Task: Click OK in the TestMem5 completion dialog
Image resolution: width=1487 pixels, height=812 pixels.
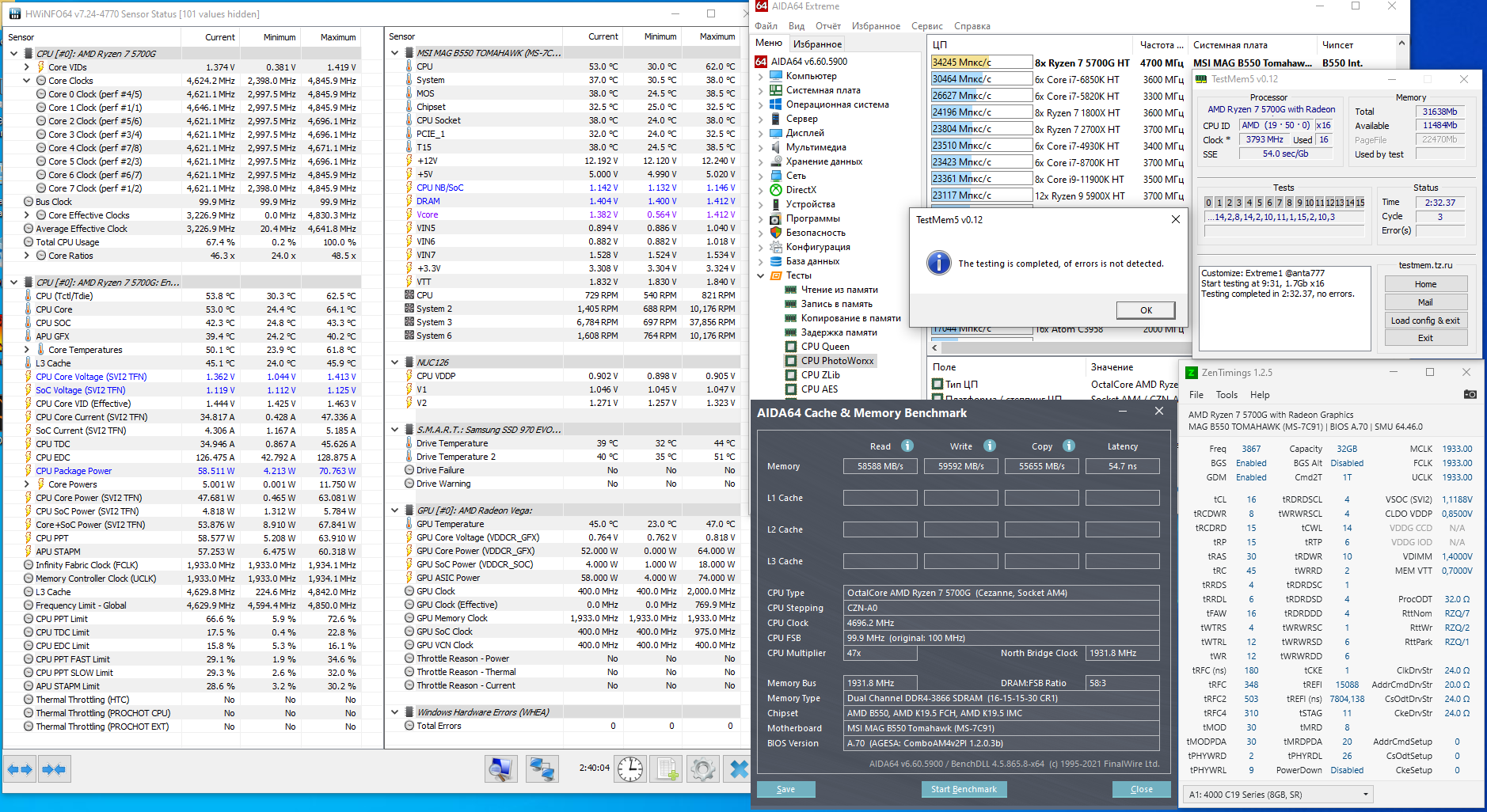Action: coord(1146,310)
